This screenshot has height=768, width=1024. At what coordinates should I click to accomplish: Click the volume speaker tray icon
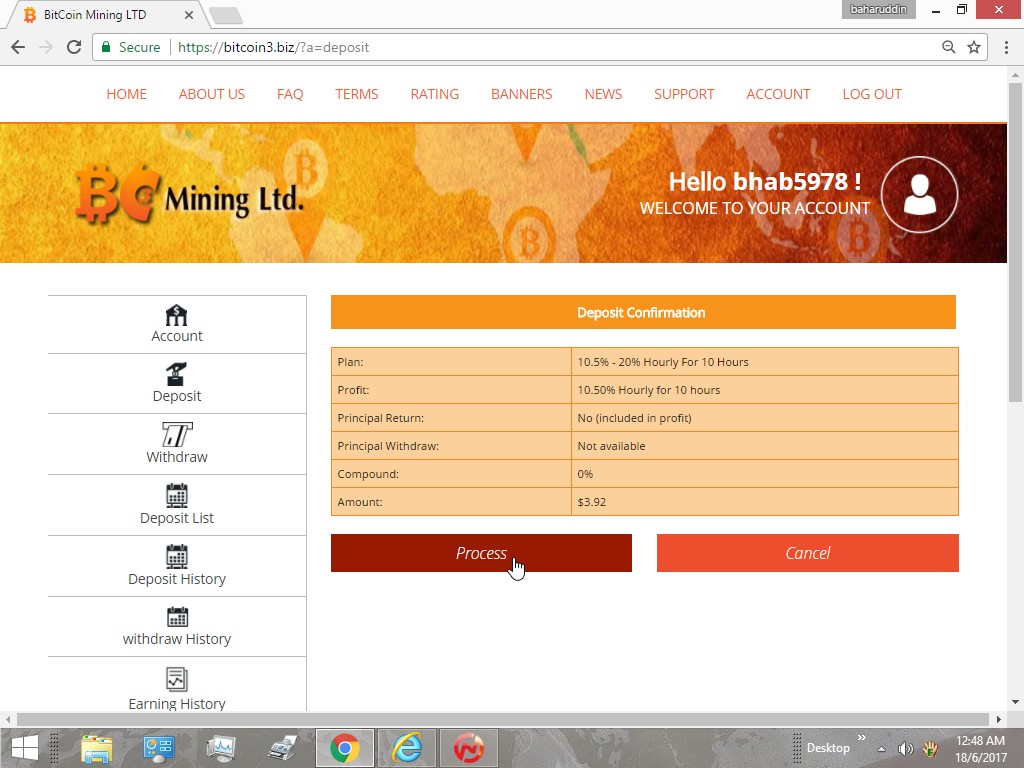[905, 748]
